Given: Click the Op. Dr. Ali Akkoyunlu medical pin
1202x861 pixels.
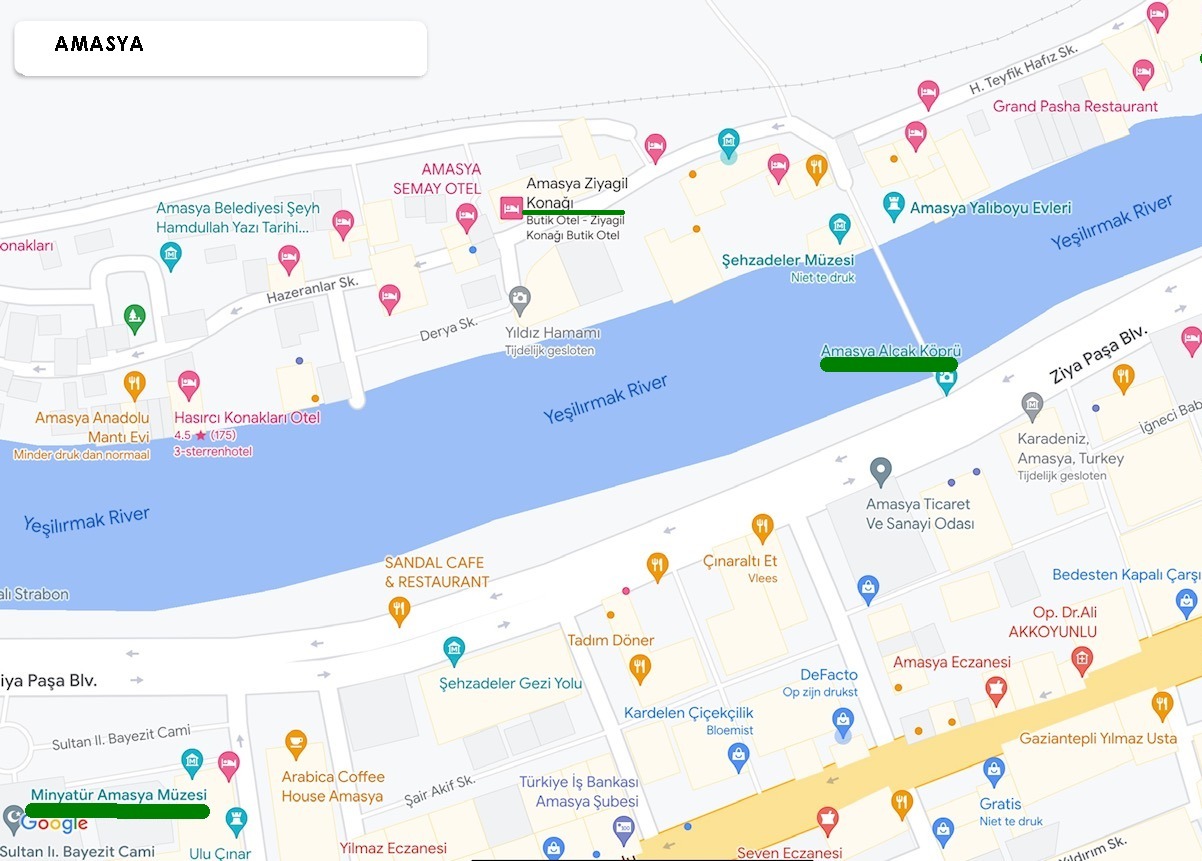Looking at the screenshot, I should pos(1081,660).
